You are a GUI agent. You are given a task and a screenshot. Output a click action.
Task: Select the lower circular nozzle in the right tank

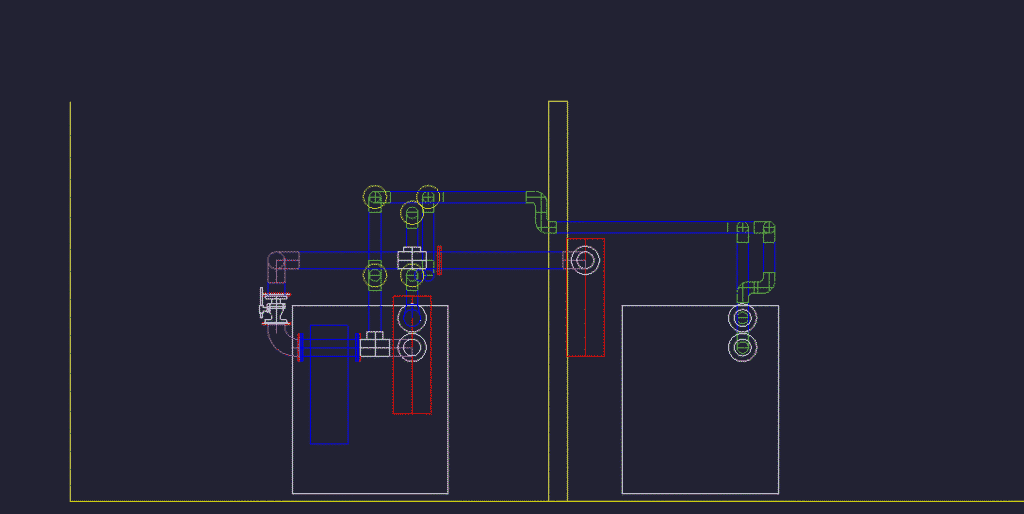click(742, 347)
